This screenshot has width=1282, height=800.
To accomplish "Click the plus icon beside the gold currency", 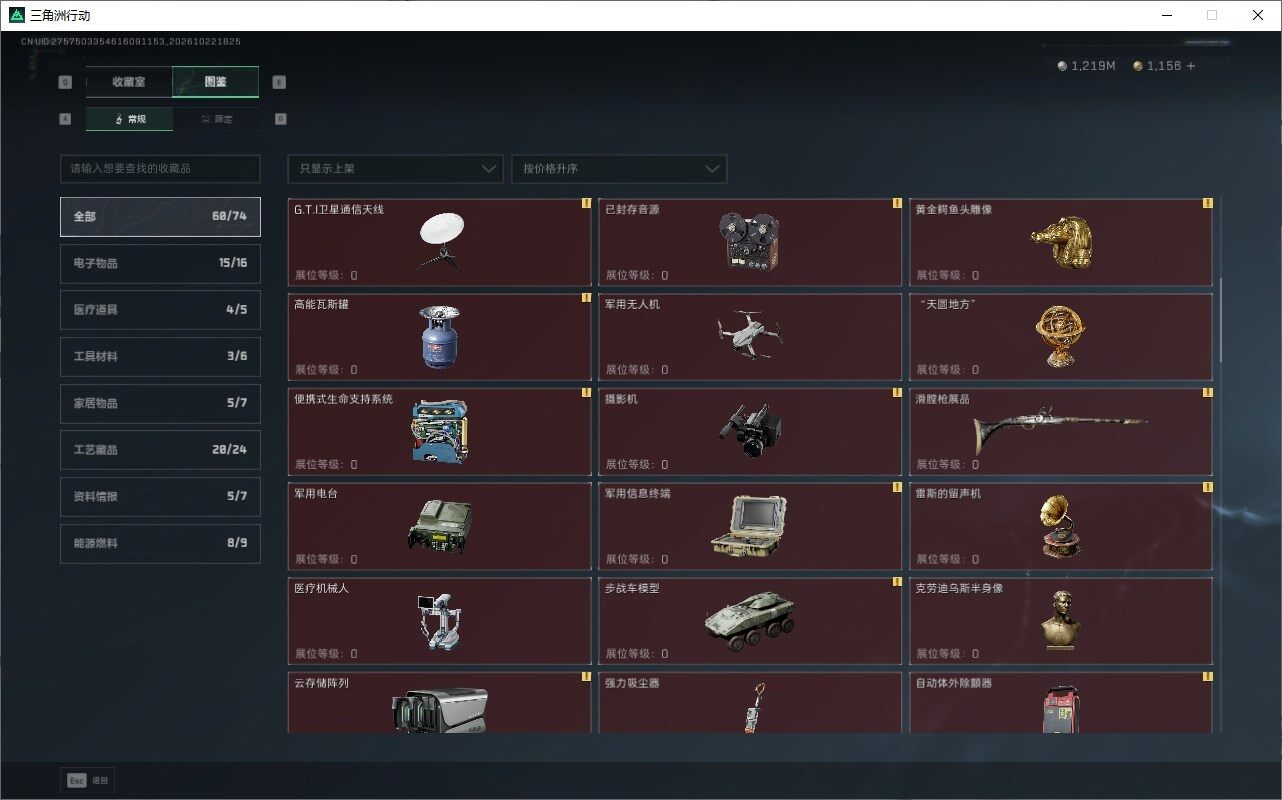I will (1190, 66).
